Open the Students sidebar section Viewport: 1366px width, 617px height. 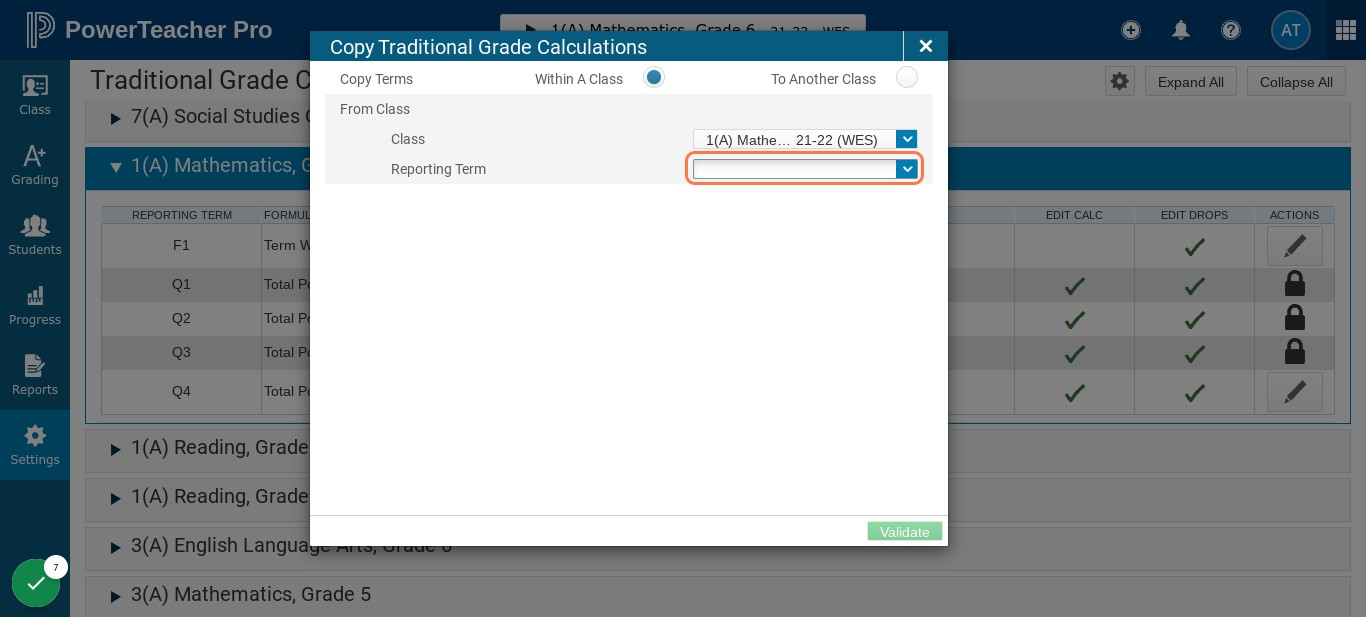[35, 235]
